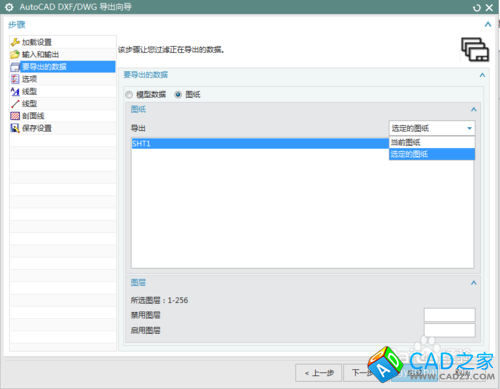Viewport: 500px width, 389px height.
Task: Go to the 保存设置 step
Action: click(x=63, y=128)
